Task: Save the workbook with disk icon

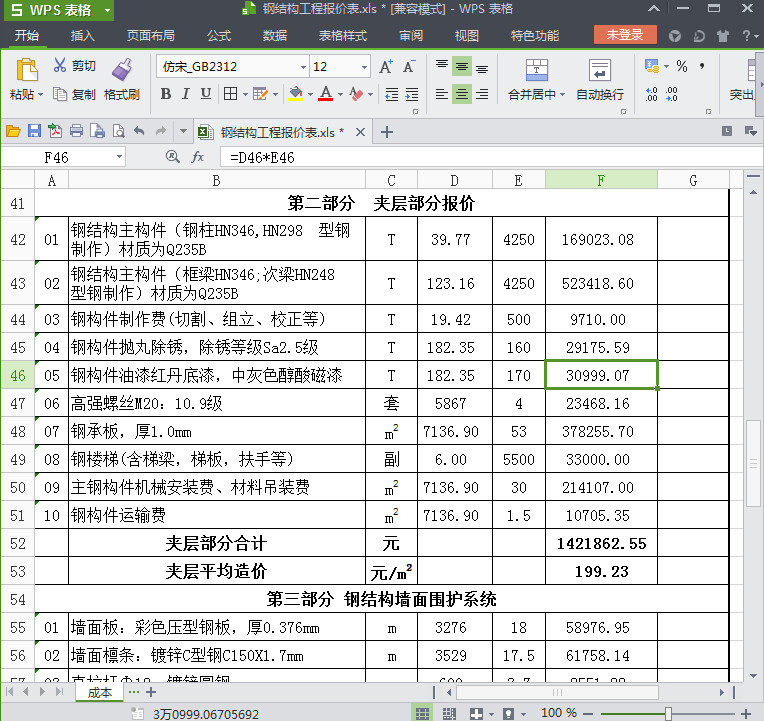Action: point(34,131)
